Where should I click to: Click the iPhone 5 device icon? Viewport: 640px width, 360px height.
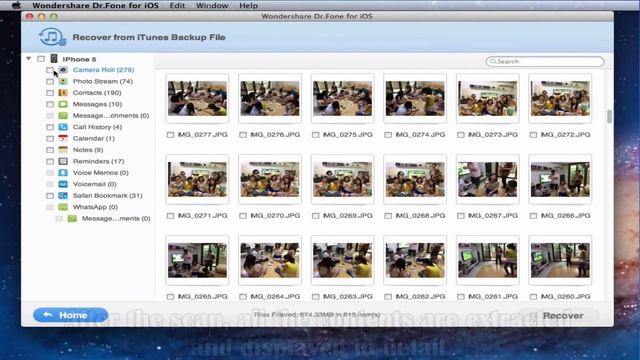click(x=54, y=59)
